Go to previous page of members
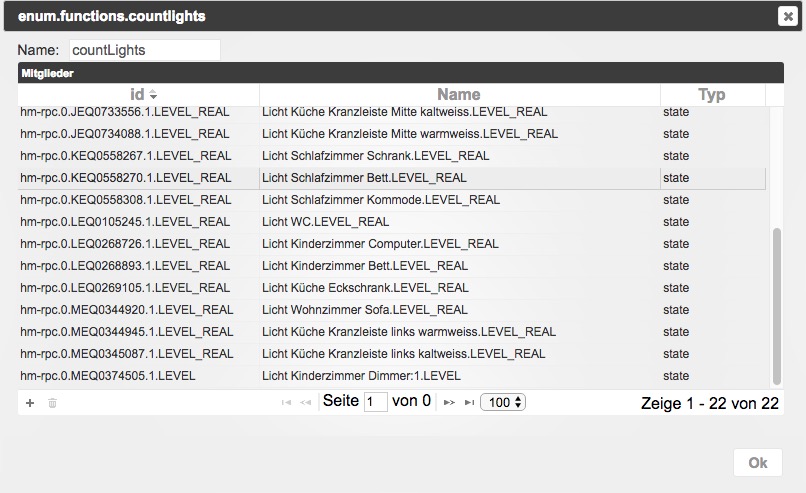 pyautogui.click(x=306, y=402)
